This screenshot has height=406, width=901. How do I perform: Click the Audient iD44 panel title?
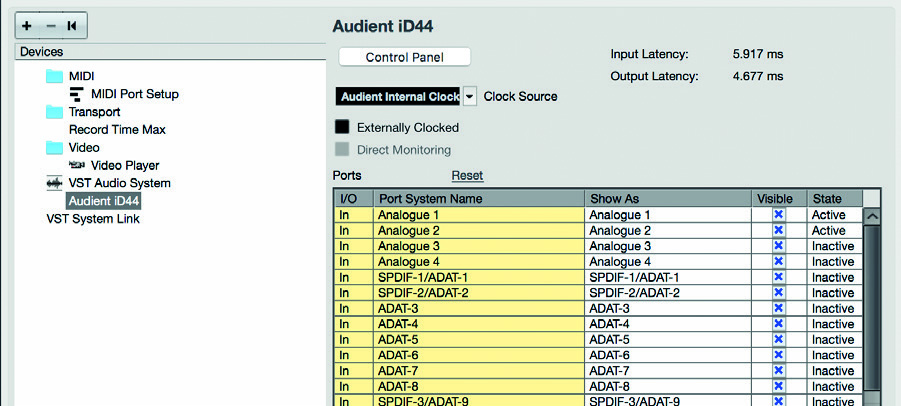(382, 26)
